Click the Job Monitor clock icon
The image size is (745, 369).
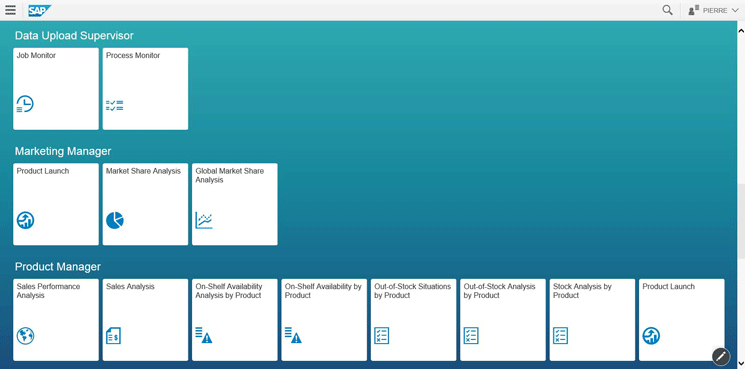click(25, 104)
